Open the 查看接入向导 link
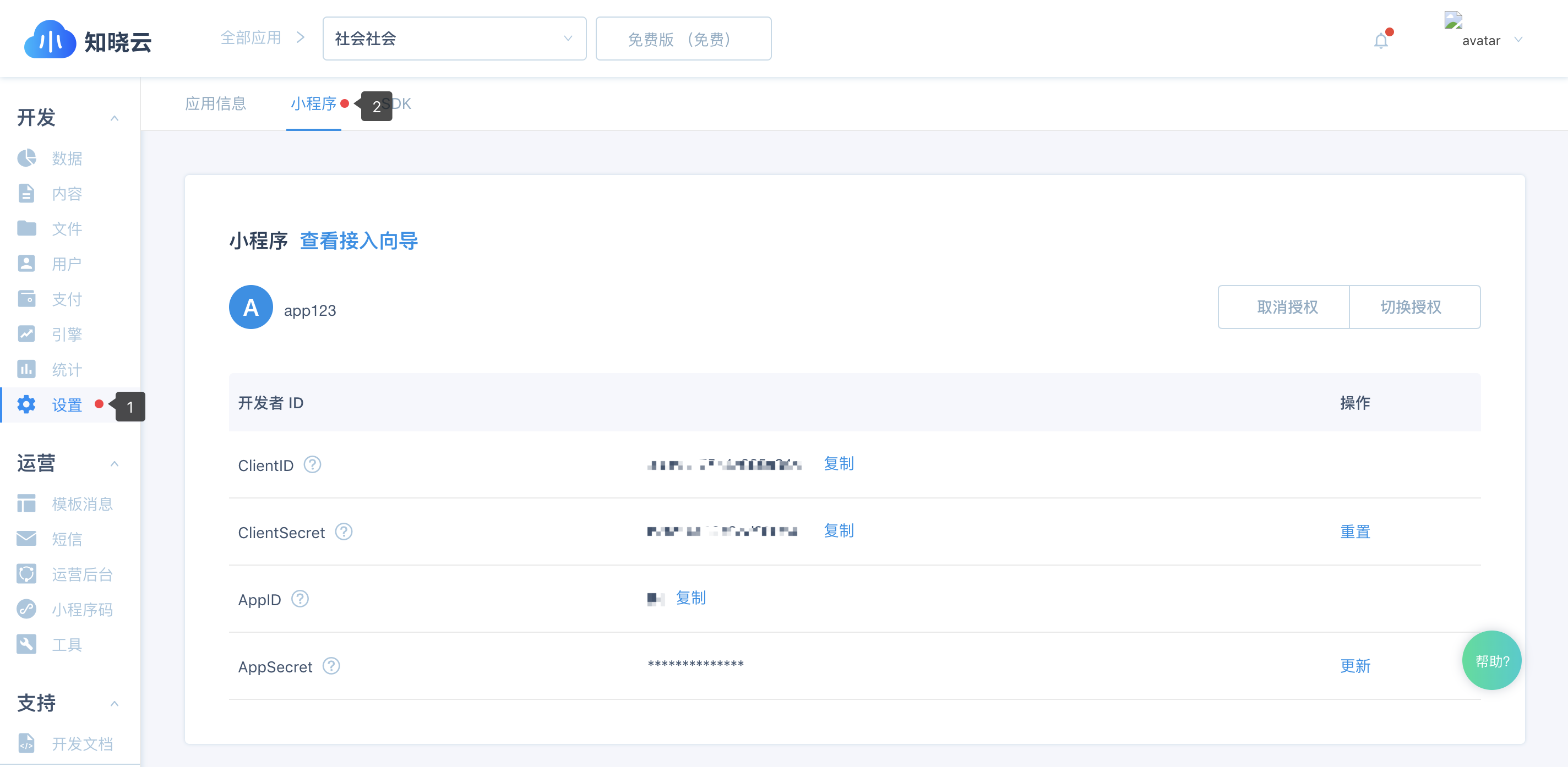 (358, 241)
